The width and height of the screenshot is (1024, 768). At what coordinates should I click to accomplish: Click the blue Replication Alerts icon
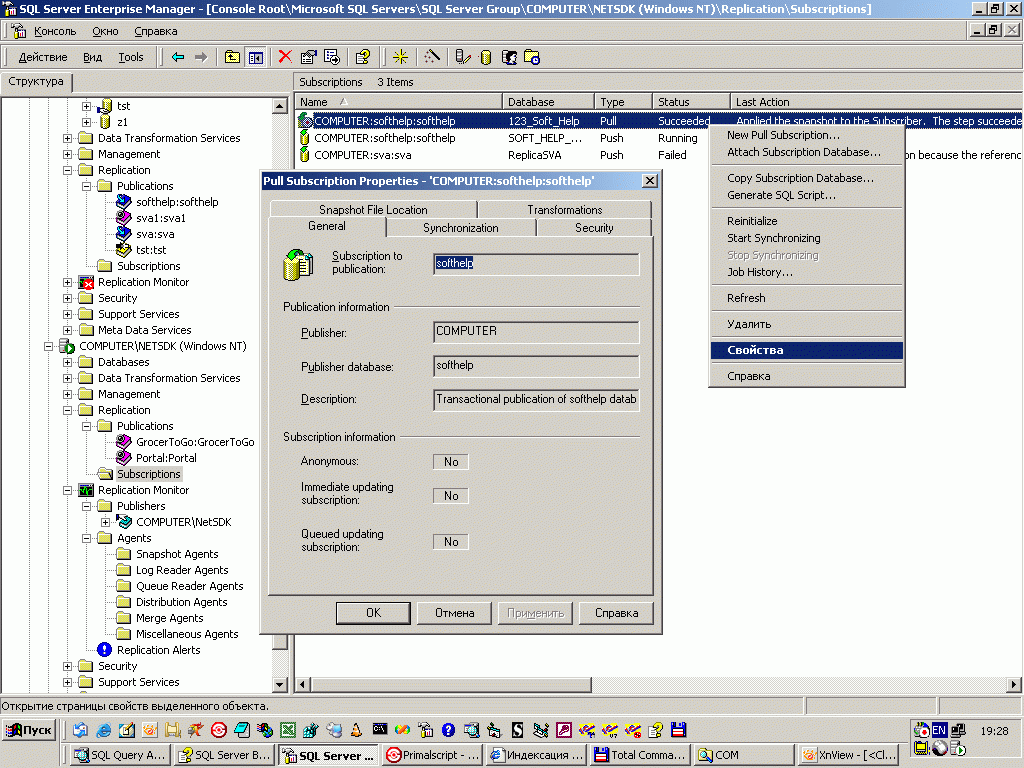pos(104,650)
